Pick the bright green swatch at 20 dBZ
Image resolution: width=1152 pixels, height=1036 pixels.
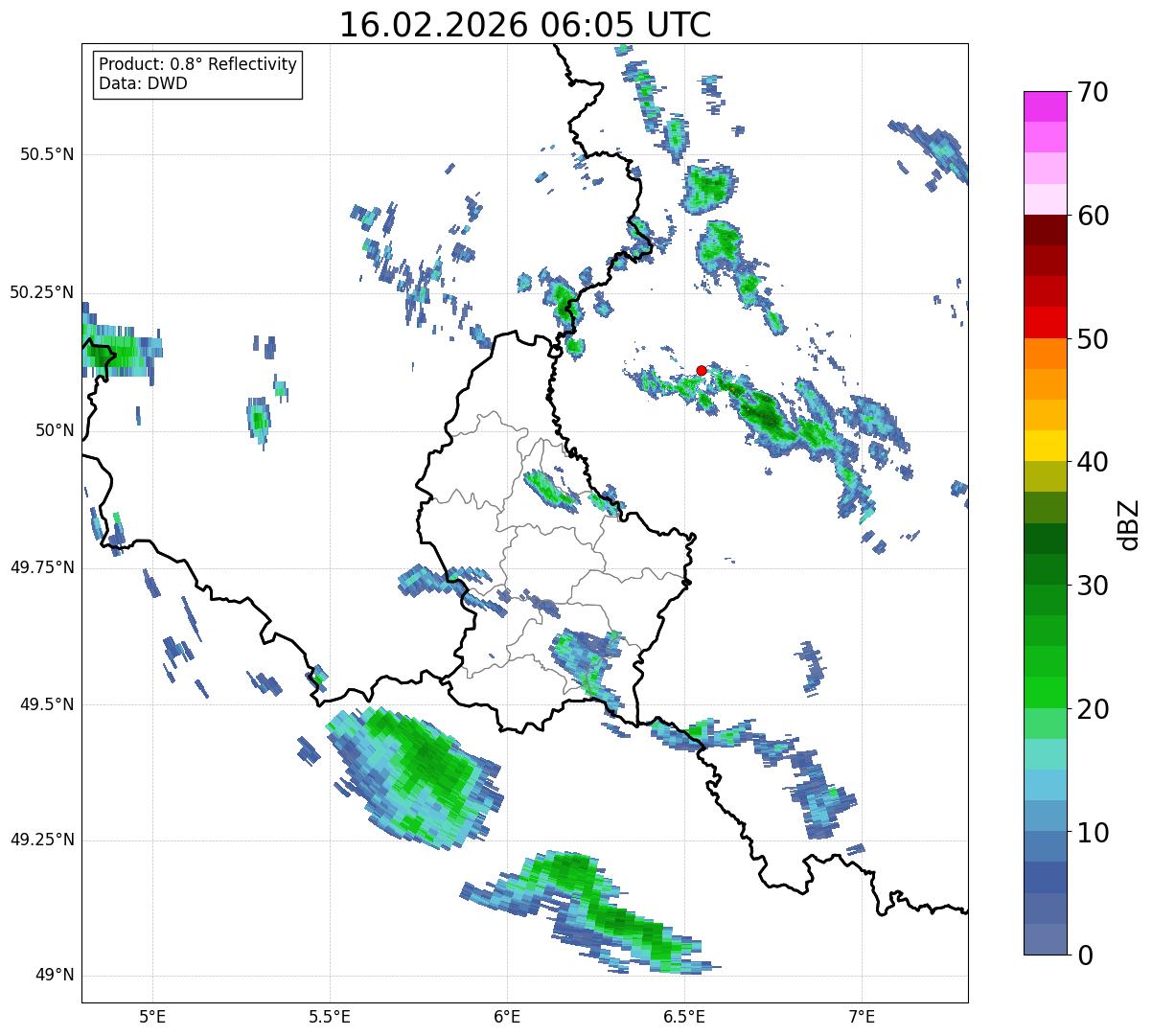(1045, 693)
